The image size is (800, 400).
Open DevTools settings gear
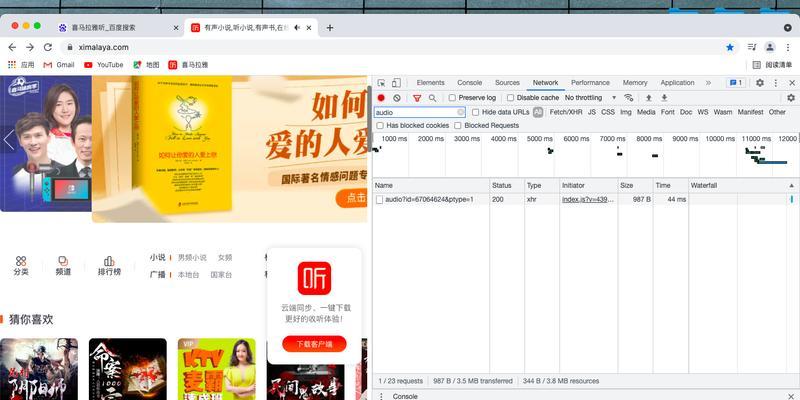point(760,83)
